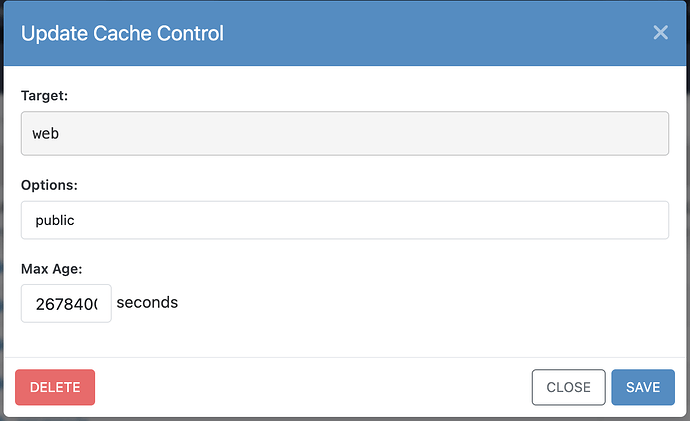Click the Options: label

[x=49, y=185]
